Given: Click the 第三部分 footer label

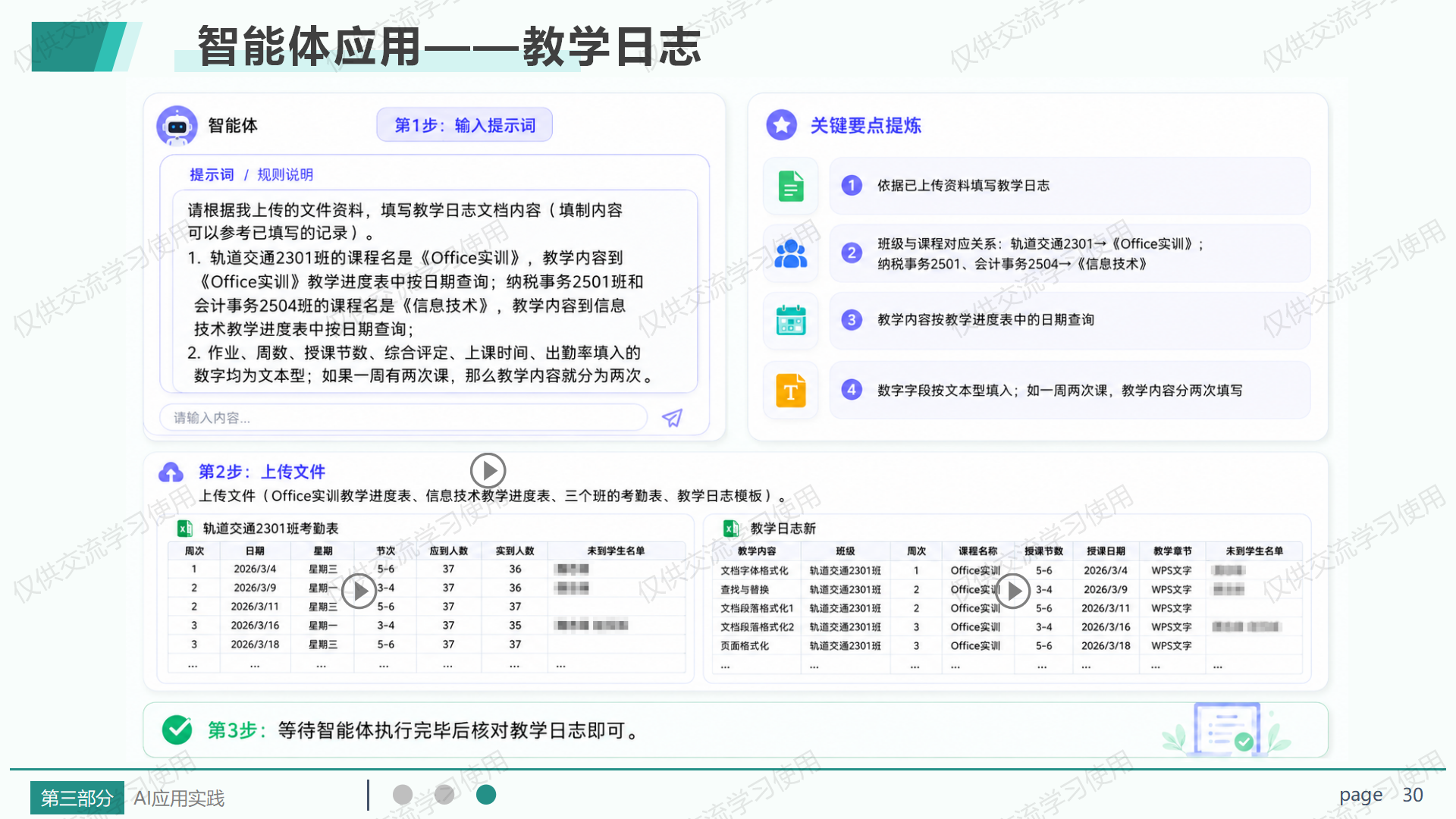Looking at the screenshot, I should point(77,798).
